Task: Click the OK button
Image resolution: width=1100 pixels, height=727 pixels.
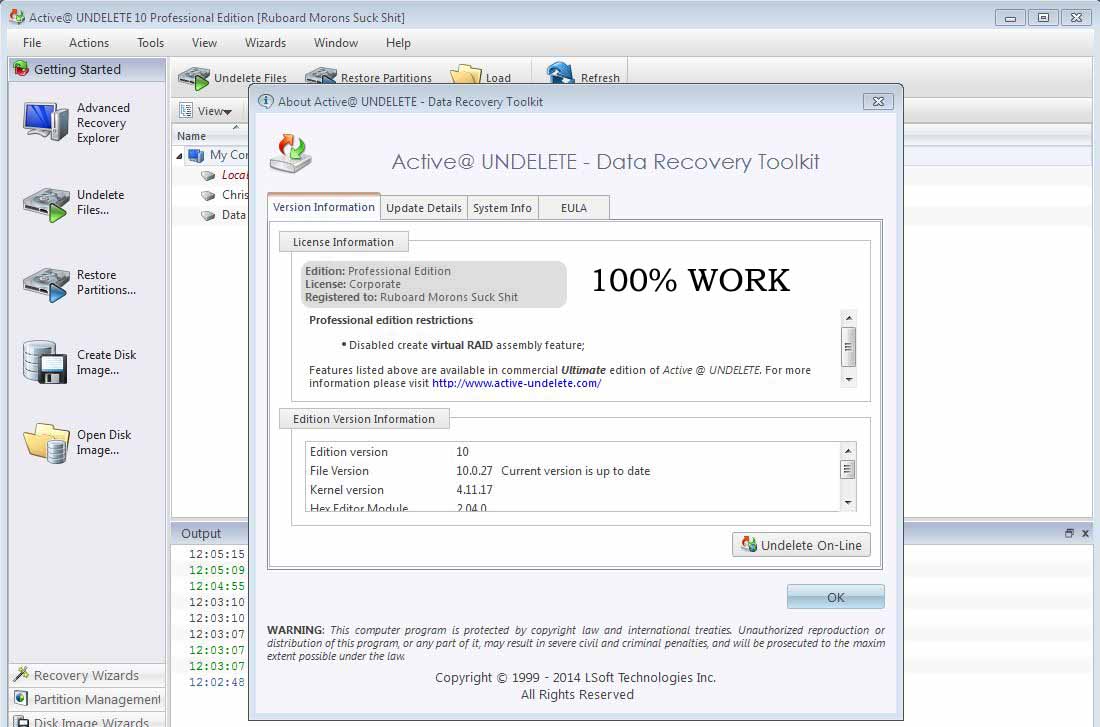Action: [835, 596]
